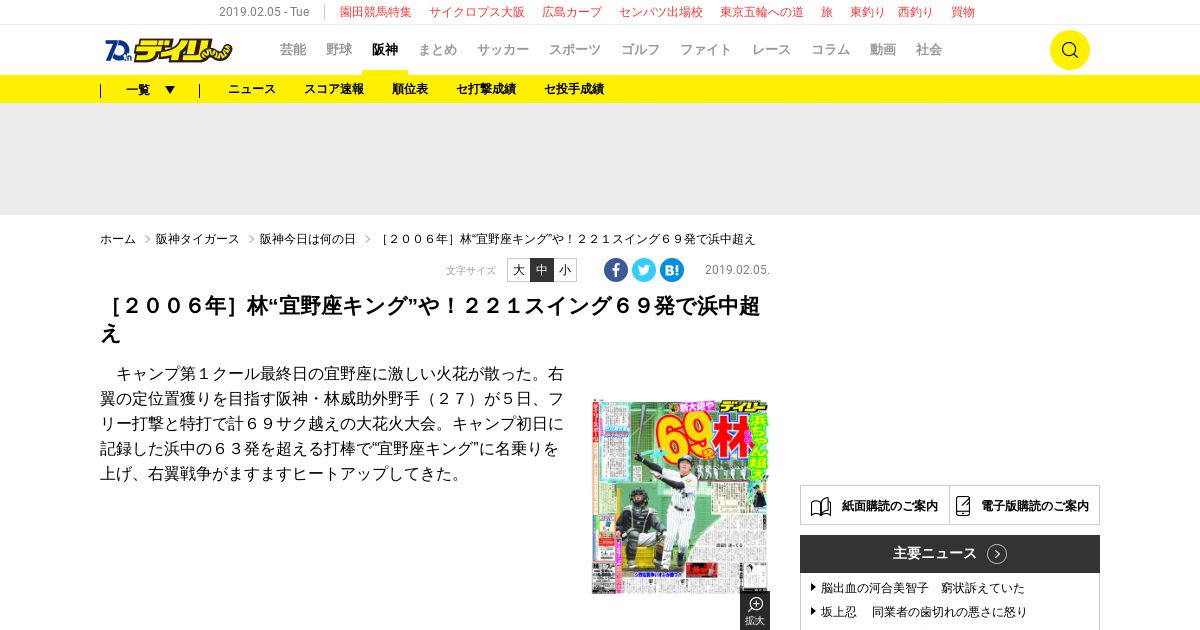Open 西釣り top link
This screenshot has height=630, width=1200.
(915, 12)
